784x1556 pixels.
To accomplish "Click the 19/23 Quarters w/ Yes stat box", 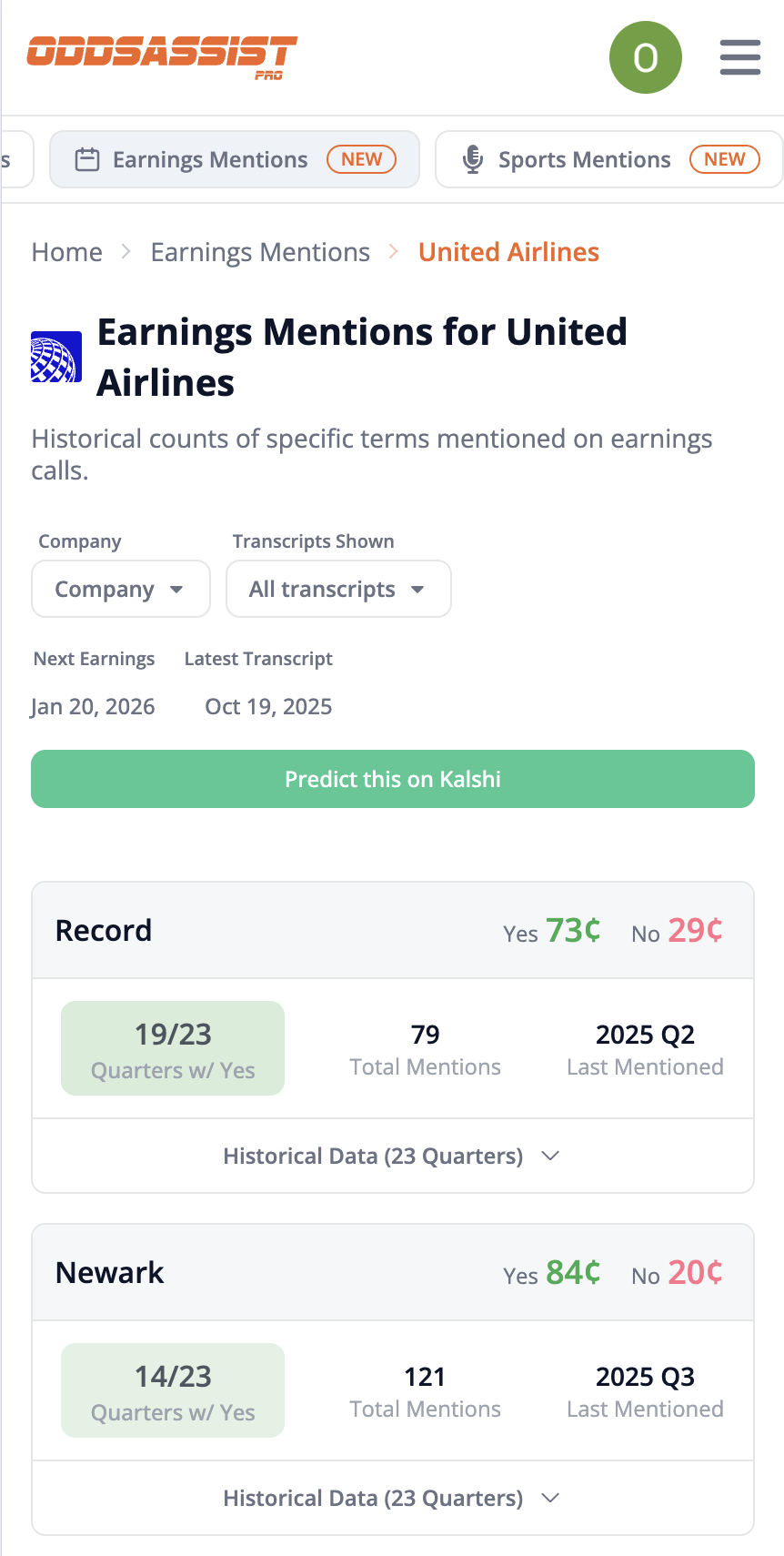I will (x=173, y=1047).
